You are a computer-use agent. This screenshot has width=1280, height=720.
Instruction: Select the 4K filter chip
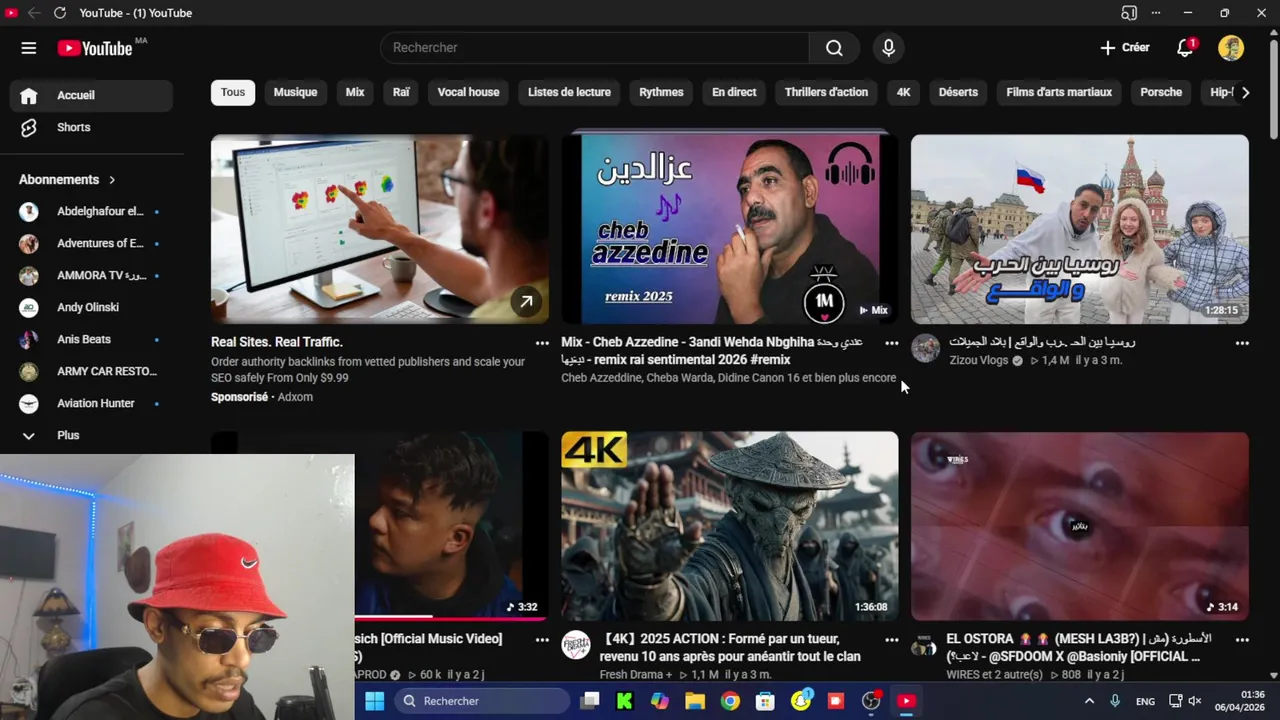[903, 92]
